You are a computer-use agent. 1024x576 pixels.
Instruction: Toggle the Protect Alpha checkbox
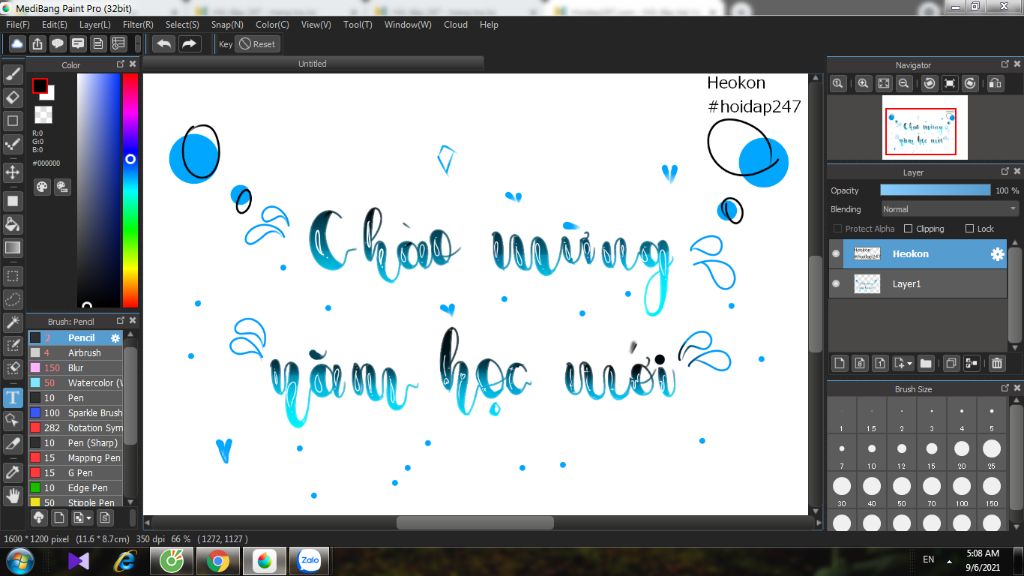tap(837, 229)
